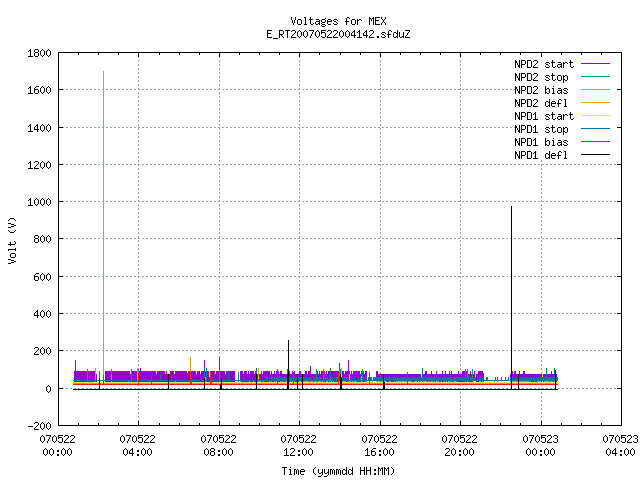Click the "NPD2 start" legend label
This screenshot has width=640, height=480.
coord(544,64)
